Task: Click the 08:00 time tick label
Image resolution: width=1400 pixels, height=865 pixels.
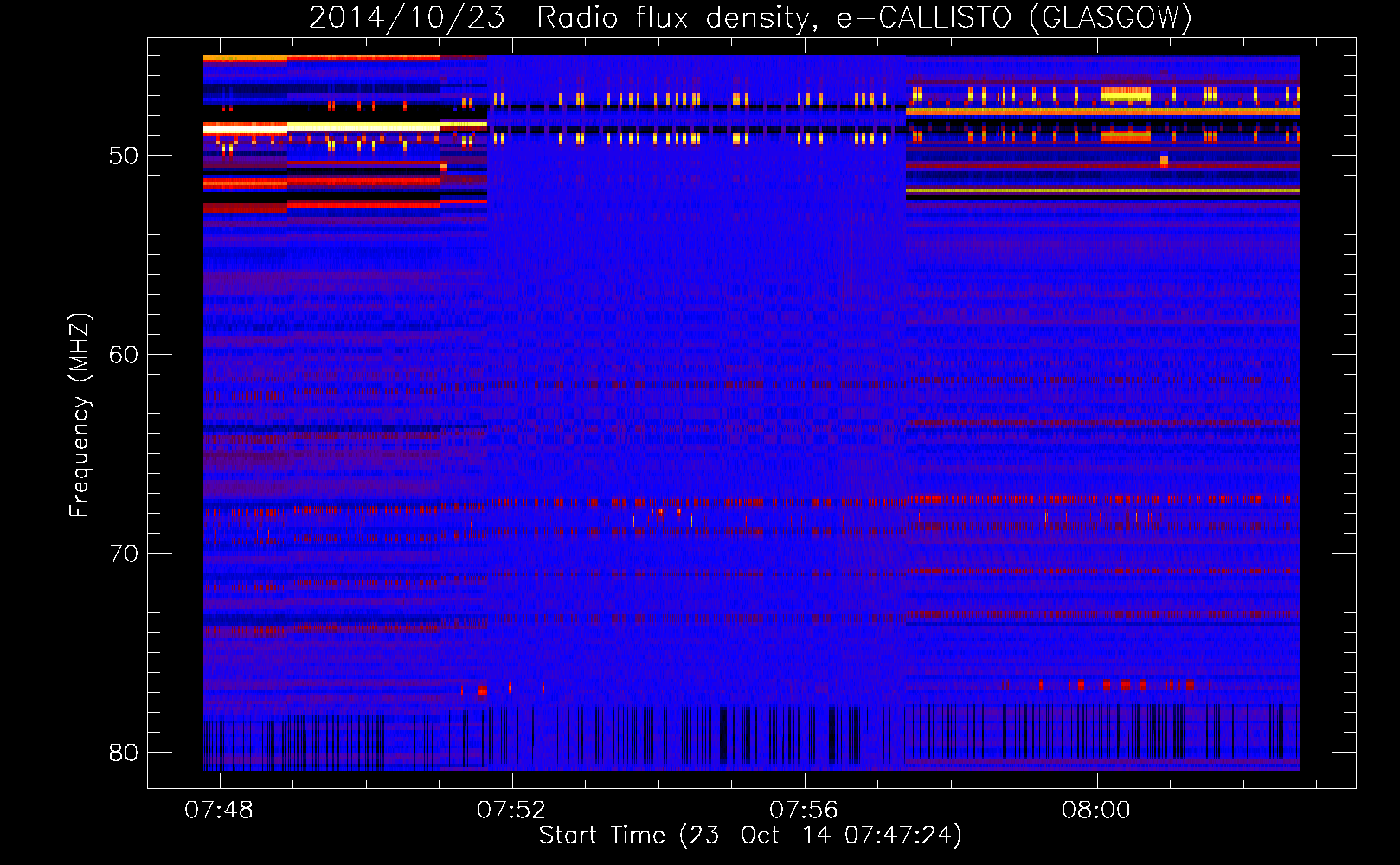Action: click(x=1096, y=811)
